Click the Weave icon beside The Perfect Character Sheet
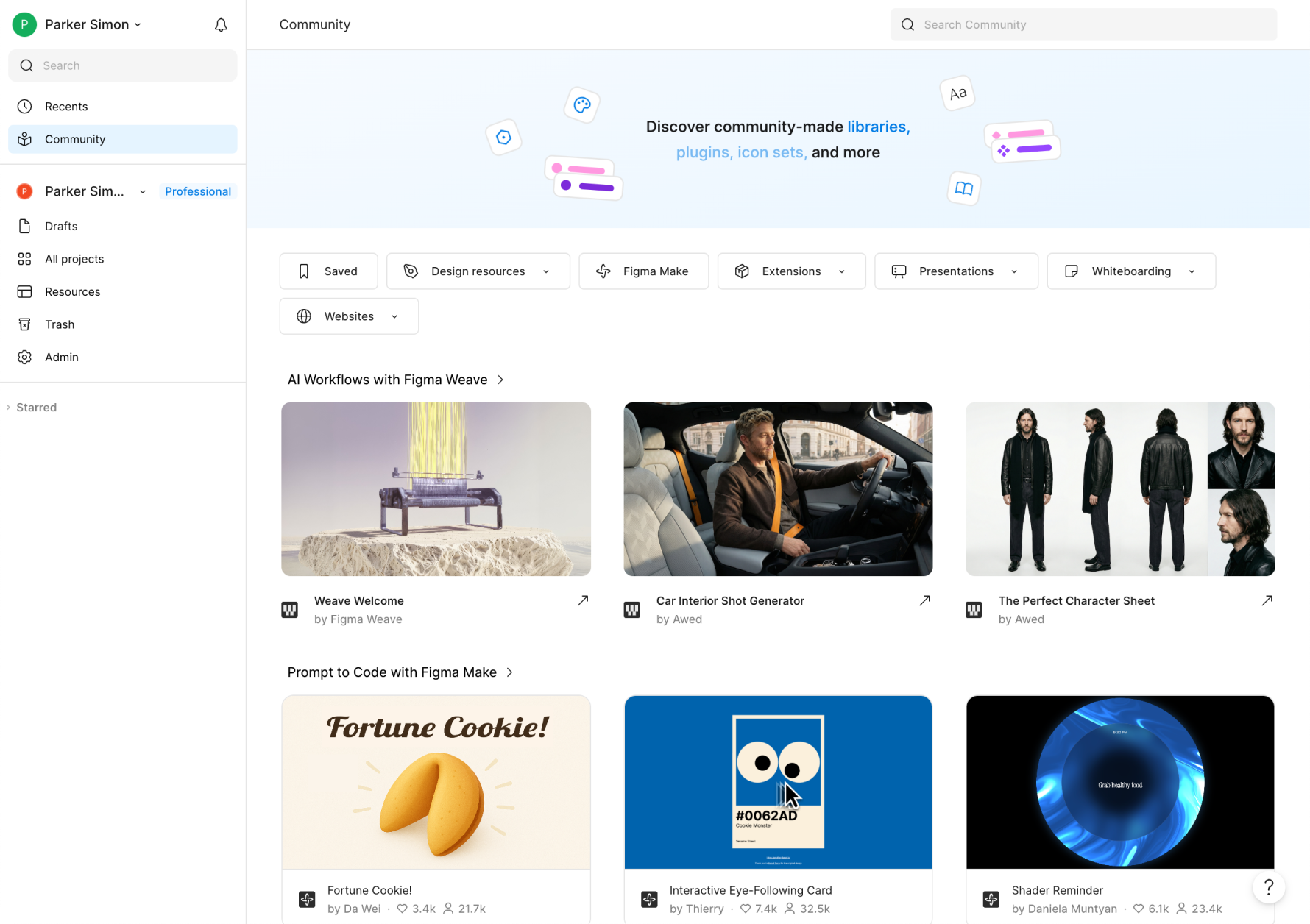Image resolution: width=1310 pixels, height=924 pixels. [x=974, y=610]
